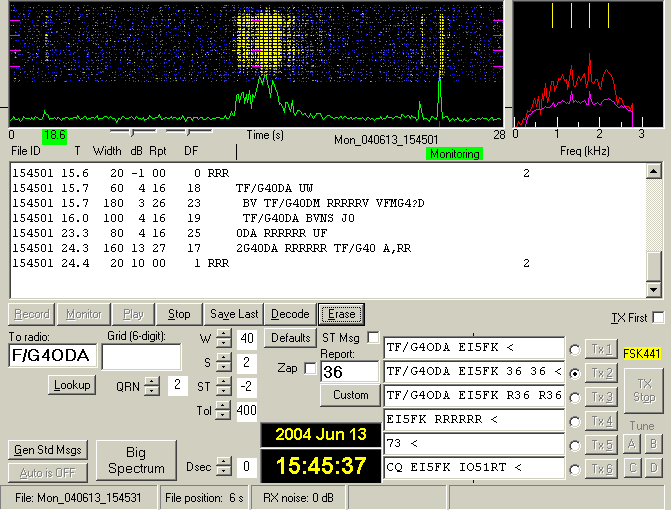671x510 pixels.
Task: Select the radio button for the CQ EI5FK message
Action: 574,469
